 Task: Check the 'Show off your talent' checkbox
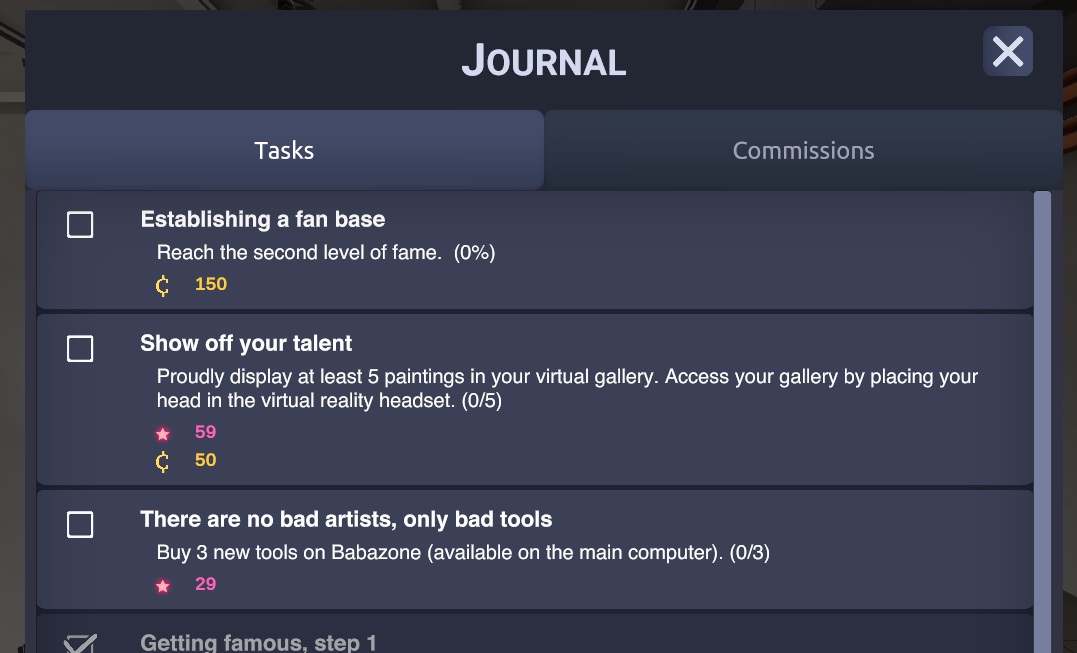80,349
